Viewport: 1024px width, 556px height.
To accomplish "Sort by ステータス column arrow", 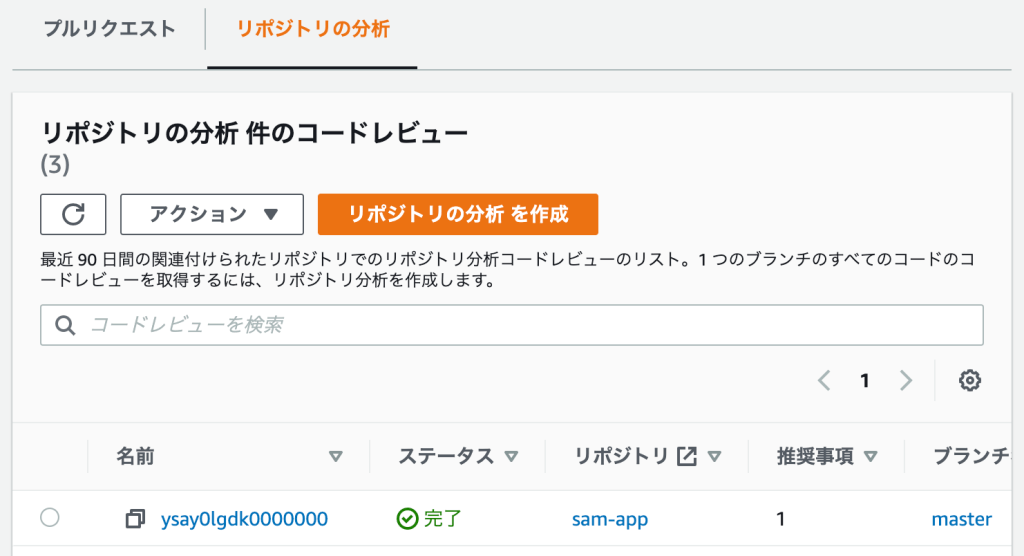I will click(x=512, y=457).
